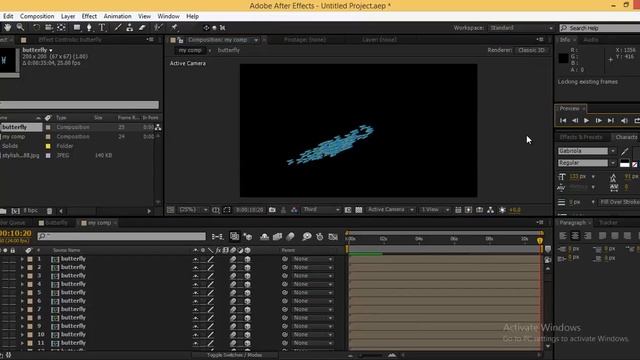This screenshot has width=640, height=360.
Task: Toggle the region of interest icon
Action: pos(348,210)
